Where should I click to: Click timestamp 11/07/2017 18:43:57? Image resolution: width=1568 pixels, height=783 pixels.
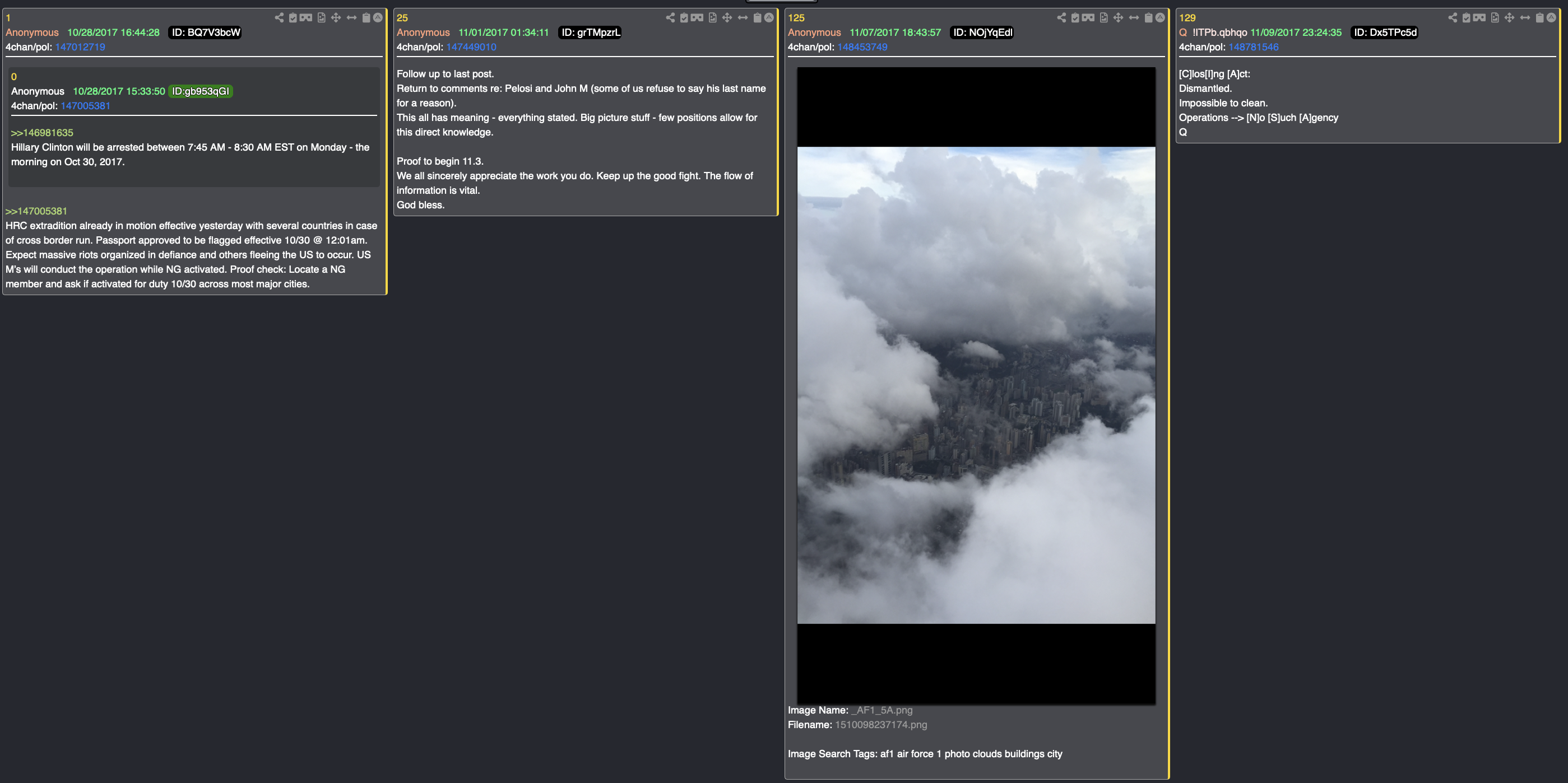pos(896,32)
